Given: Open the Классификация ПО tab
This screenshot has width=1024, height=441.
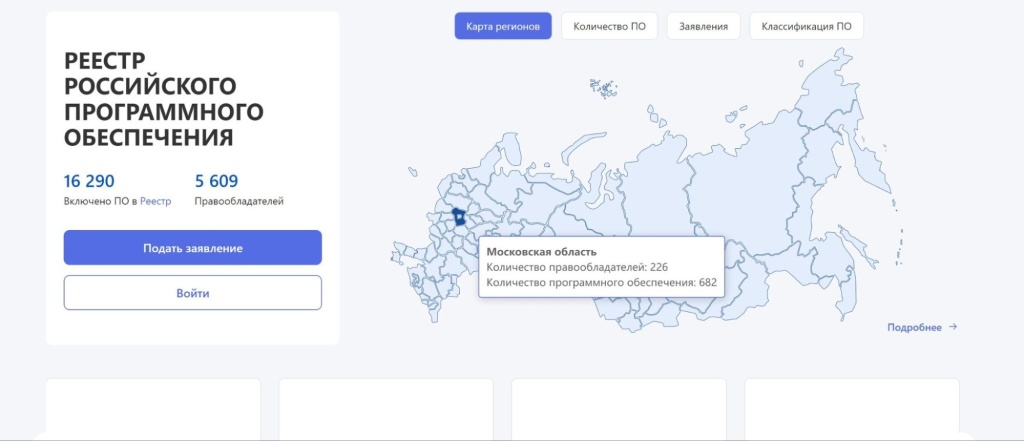Looking at the screenshot, I should (x=807, y=26).
